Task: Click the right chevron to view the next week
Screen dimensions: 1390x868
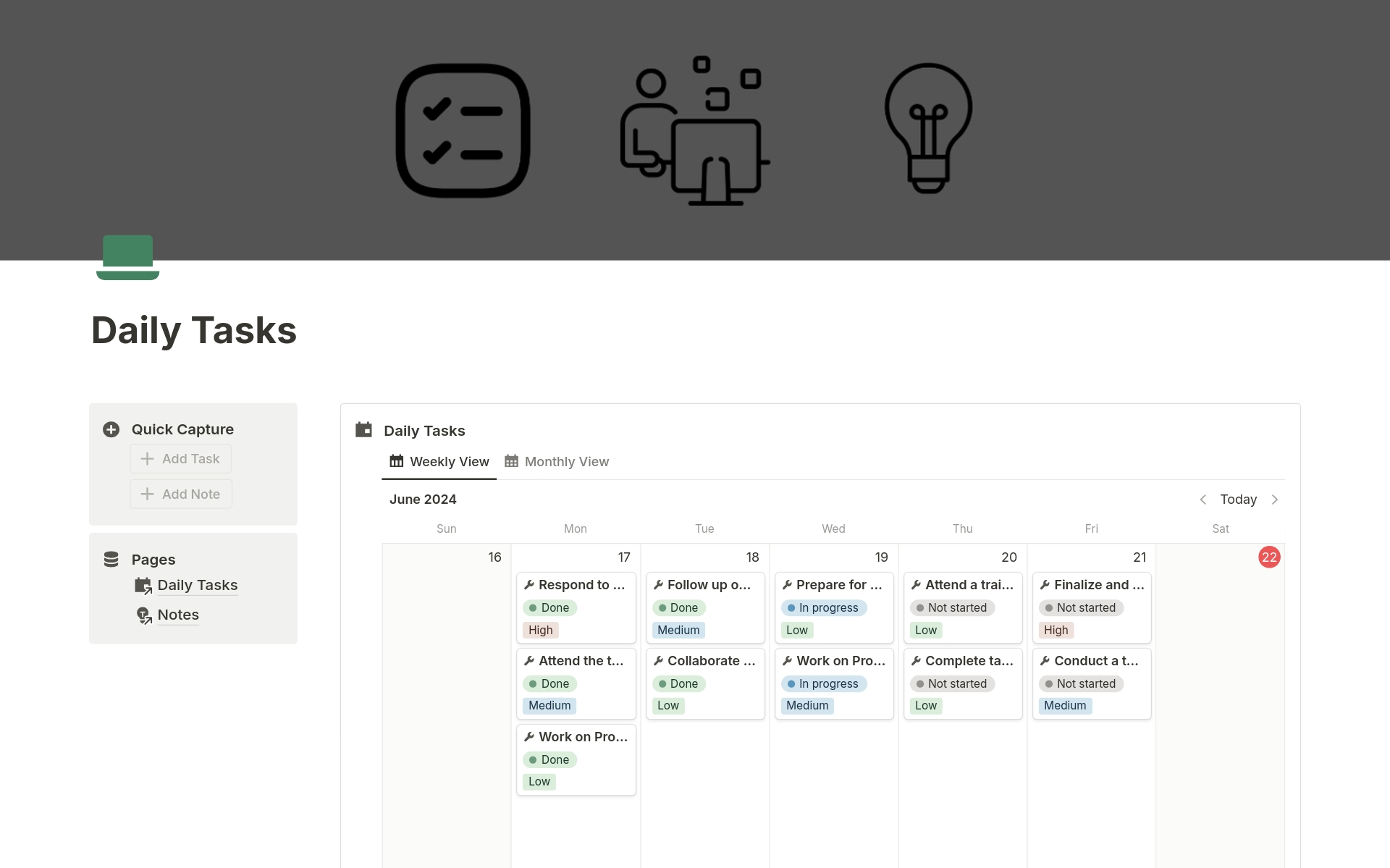Action: pyautogui.click(x=1276, y=499)
